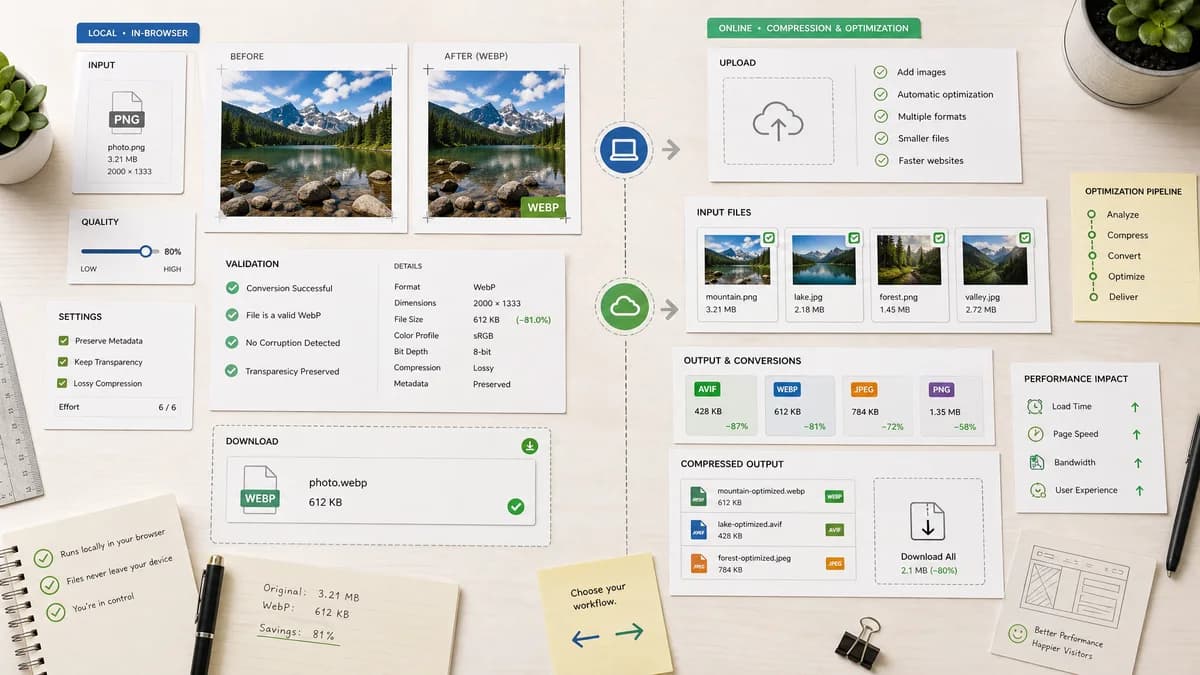1200x675 pixels.
Task: Click the mountain.png thumbnail
Action: pos(737,260)
